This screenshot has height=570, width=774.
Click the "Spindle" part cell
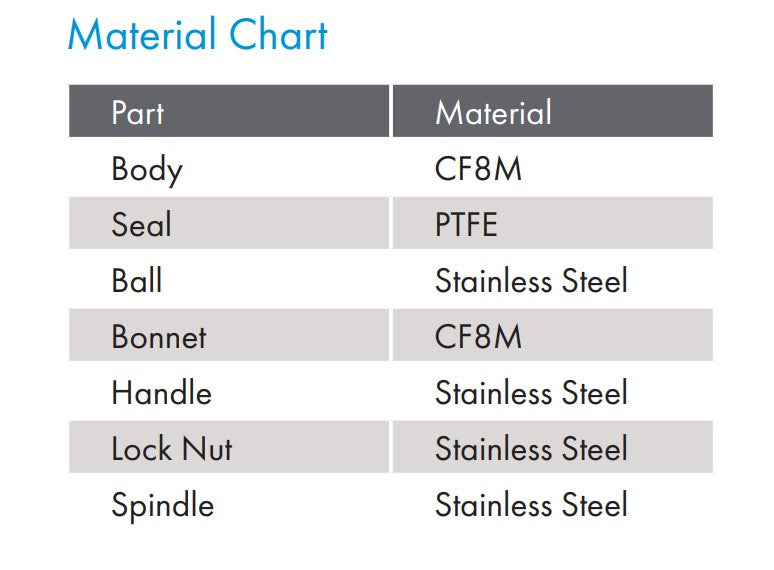tap(162, 505)
